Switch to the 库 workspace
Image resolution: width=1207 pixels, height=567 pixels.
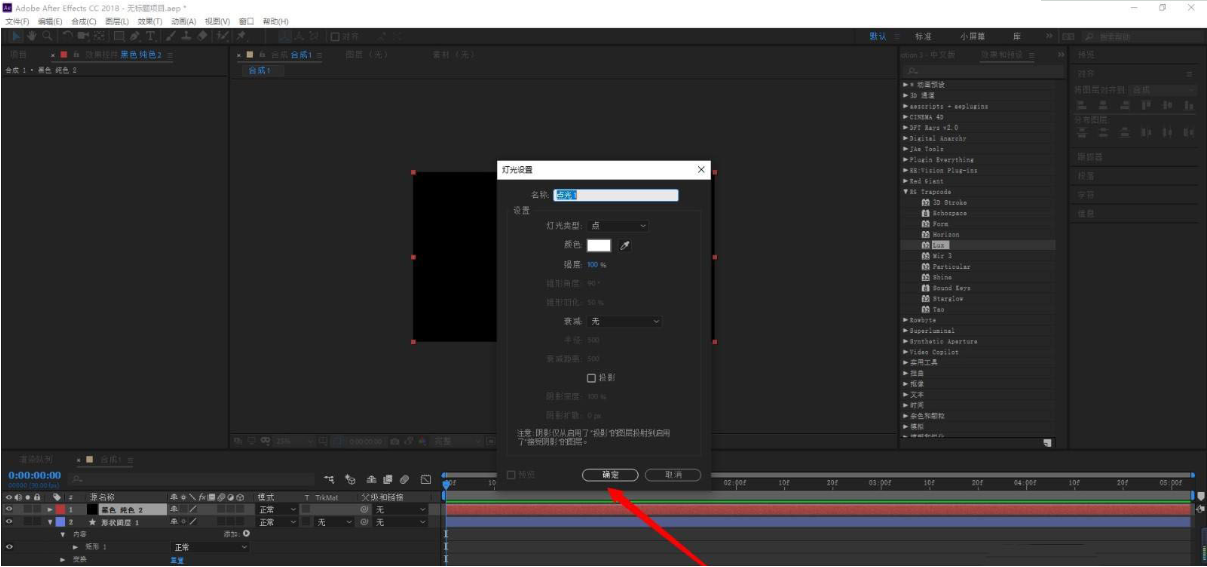1017,36
